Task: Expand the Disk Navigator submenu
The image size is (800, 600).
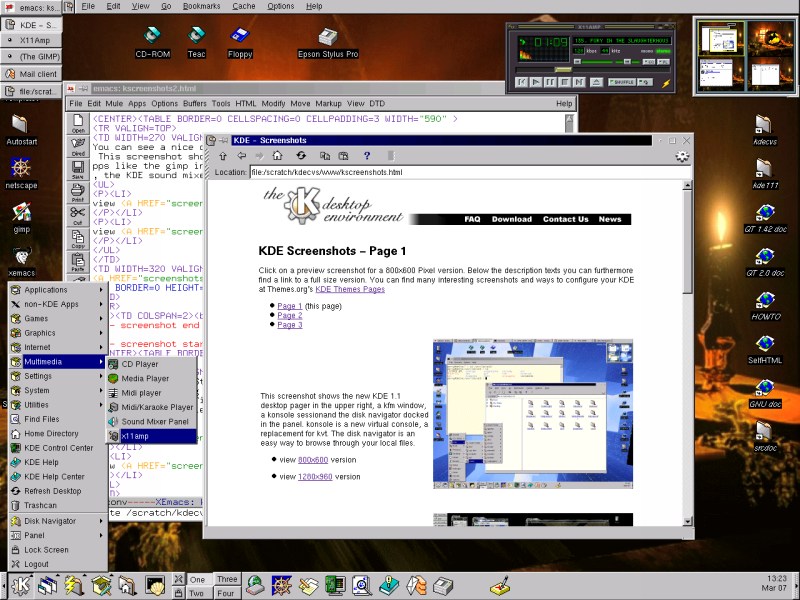Action: point(58,521)
